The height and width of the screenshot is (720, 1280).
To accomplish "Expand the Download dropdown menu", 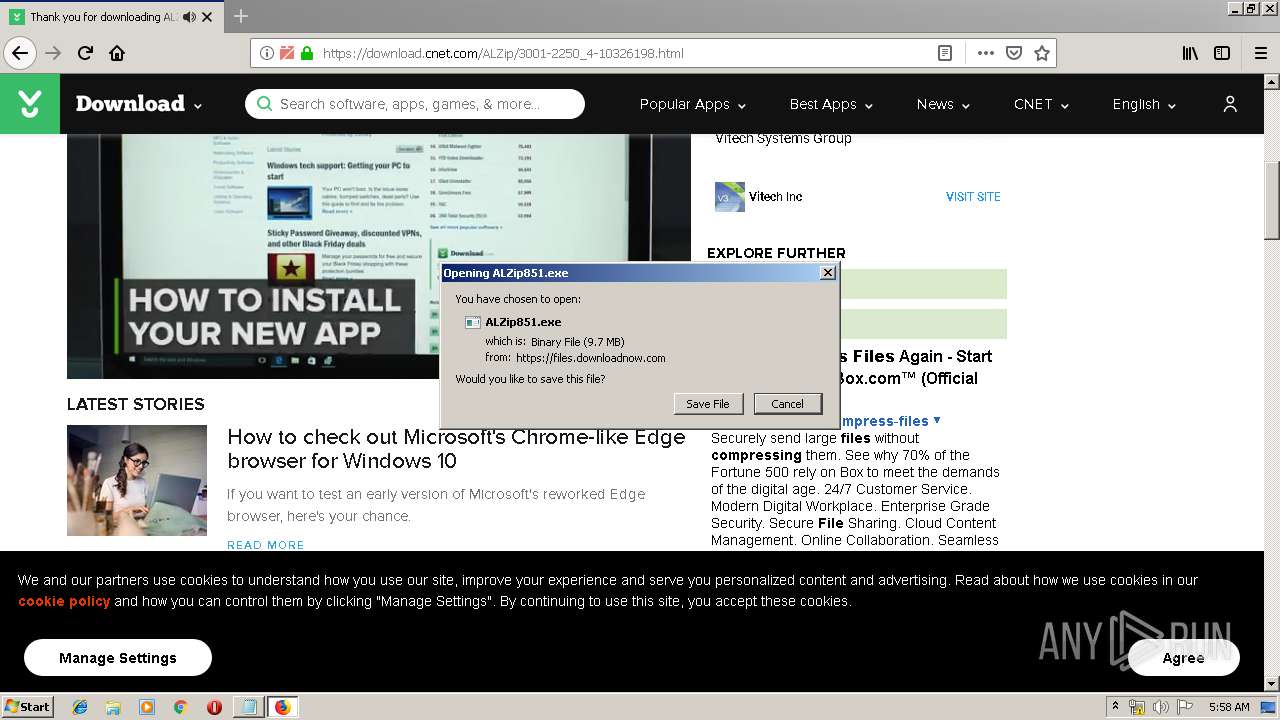I will point(139,104).
